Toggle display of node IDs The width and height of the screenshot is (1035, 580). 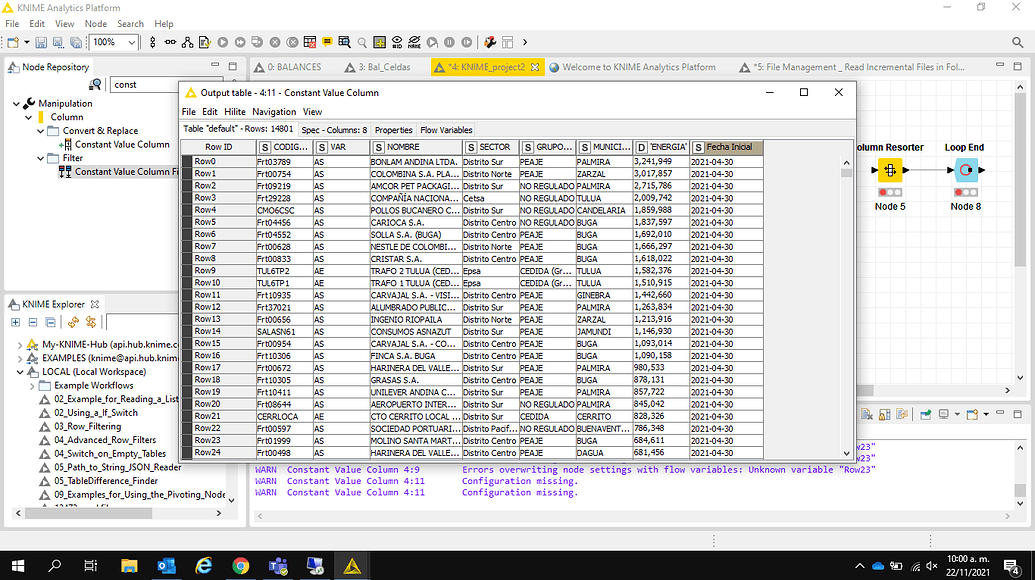tap(397, 41)
